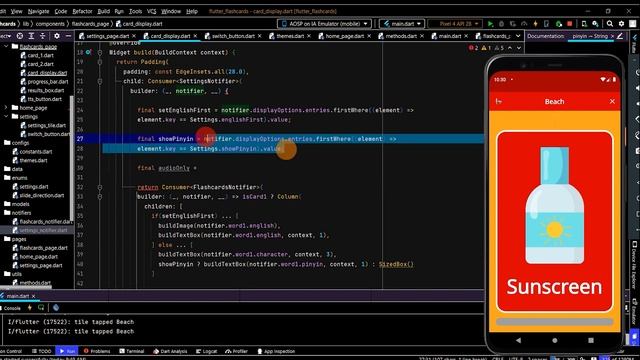Open Search Everywhere magnifier icon
This screenshot has height=360, width=640.
click(x=610, y=24)
